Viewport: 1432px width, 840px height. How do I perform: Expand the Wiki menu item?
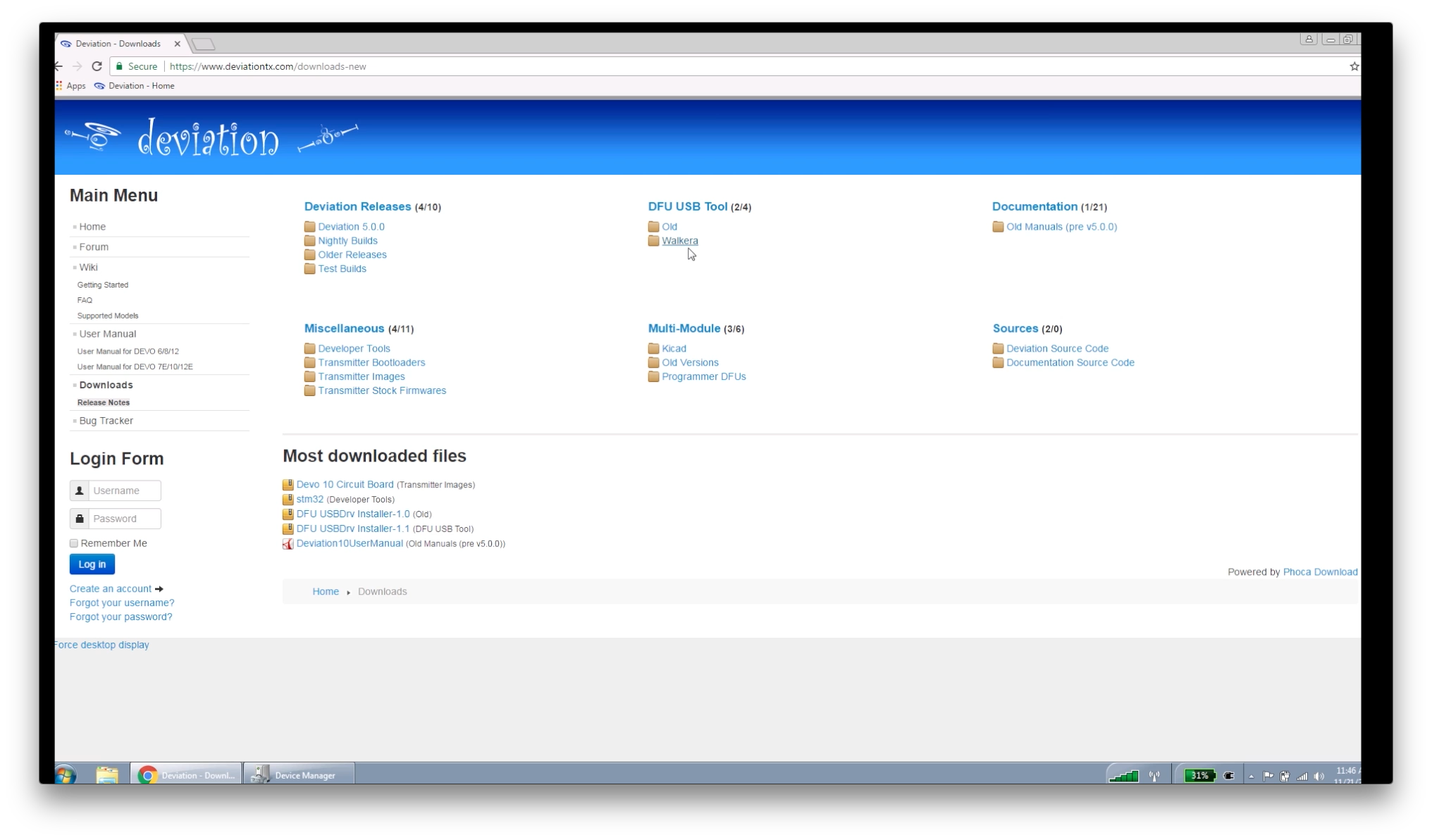tap(89, 267)
